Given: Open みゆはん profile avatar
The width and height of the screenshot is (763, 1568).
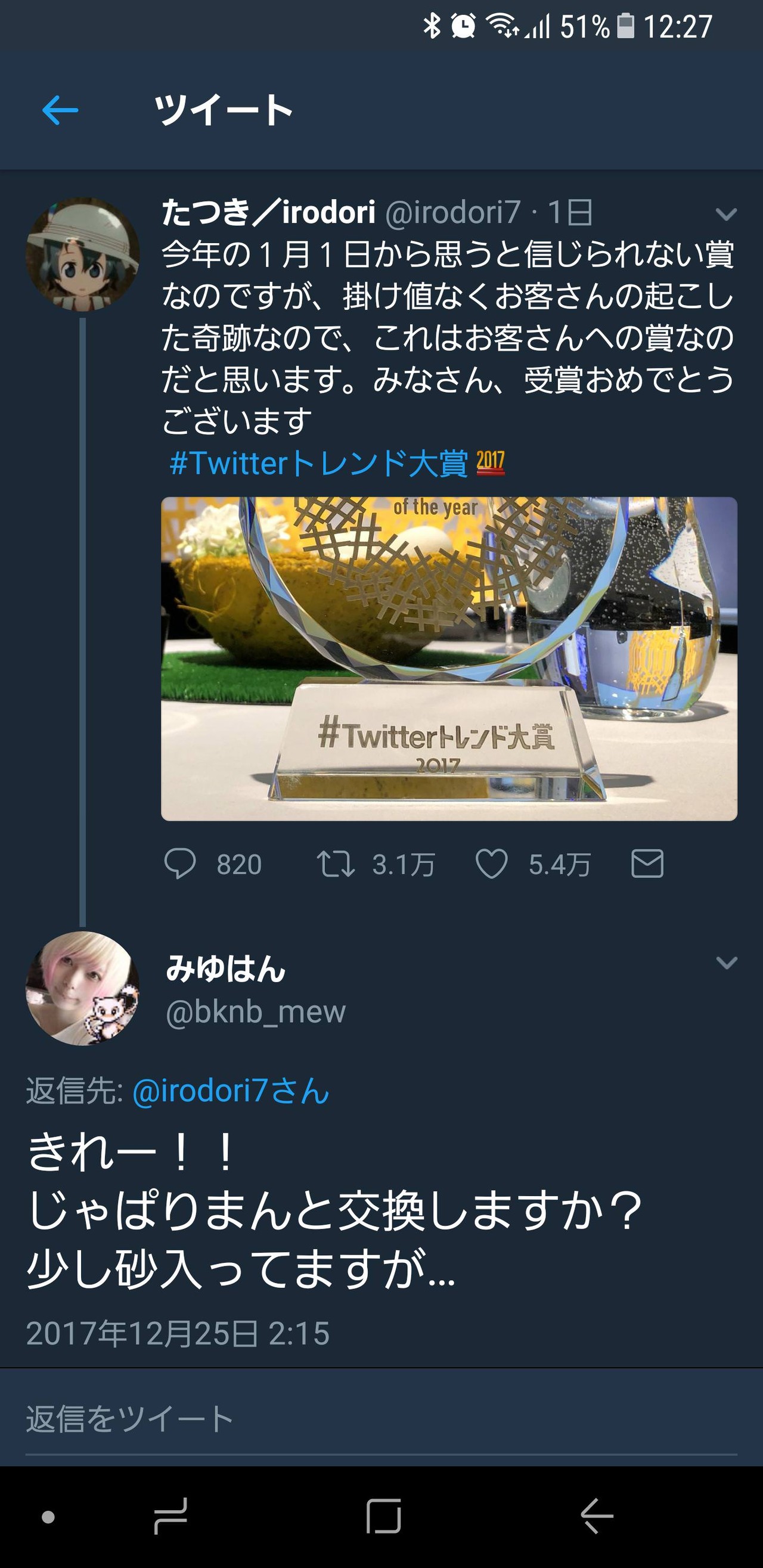Looking at the screenshot, I should [82, 988].
